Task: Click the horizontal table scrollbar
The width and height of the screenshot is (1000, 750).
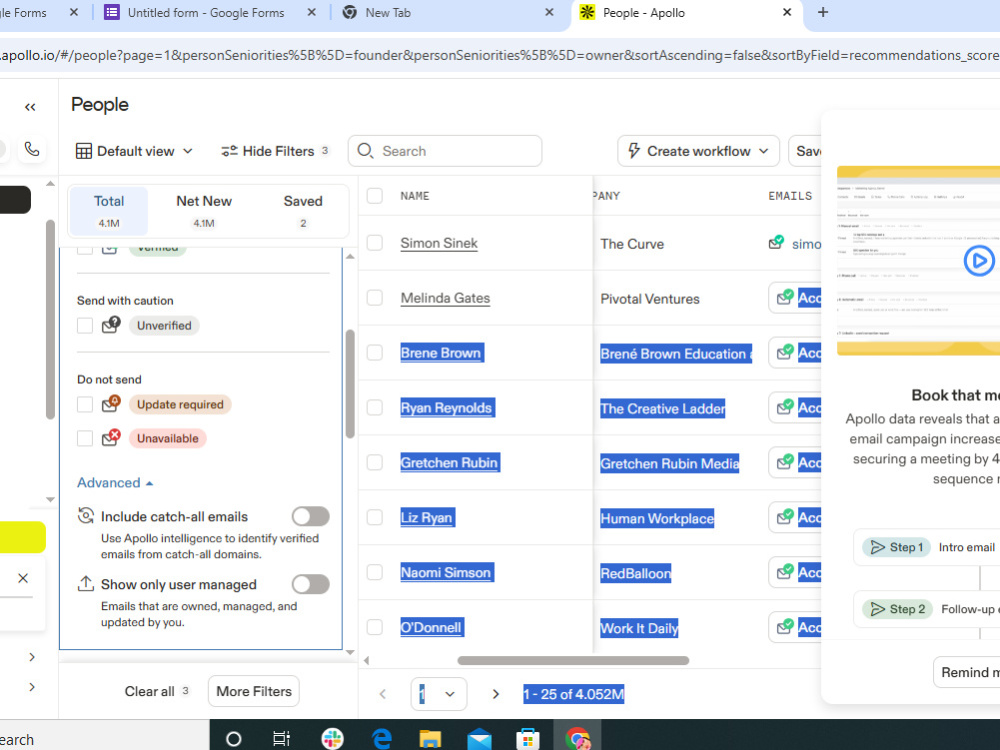Action: point(573,660)
